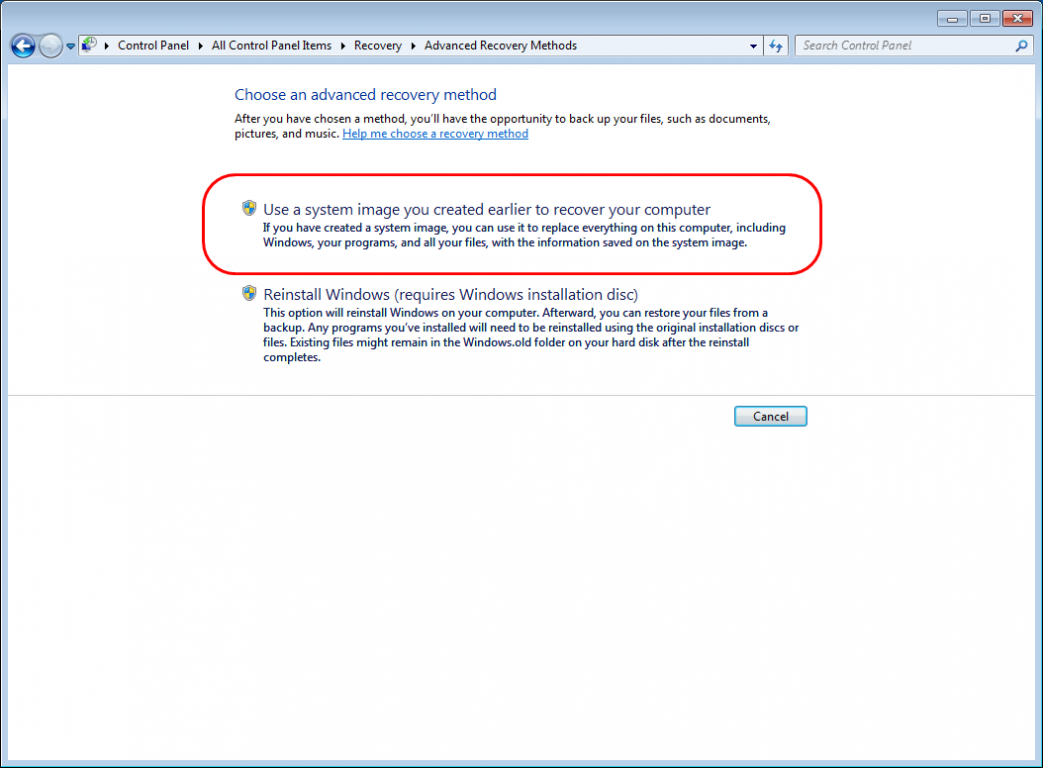Viewport: 1043px width, 768px height.
Task: Expand the root arrow before Control Panel
Action: click(x=106, y=46)
